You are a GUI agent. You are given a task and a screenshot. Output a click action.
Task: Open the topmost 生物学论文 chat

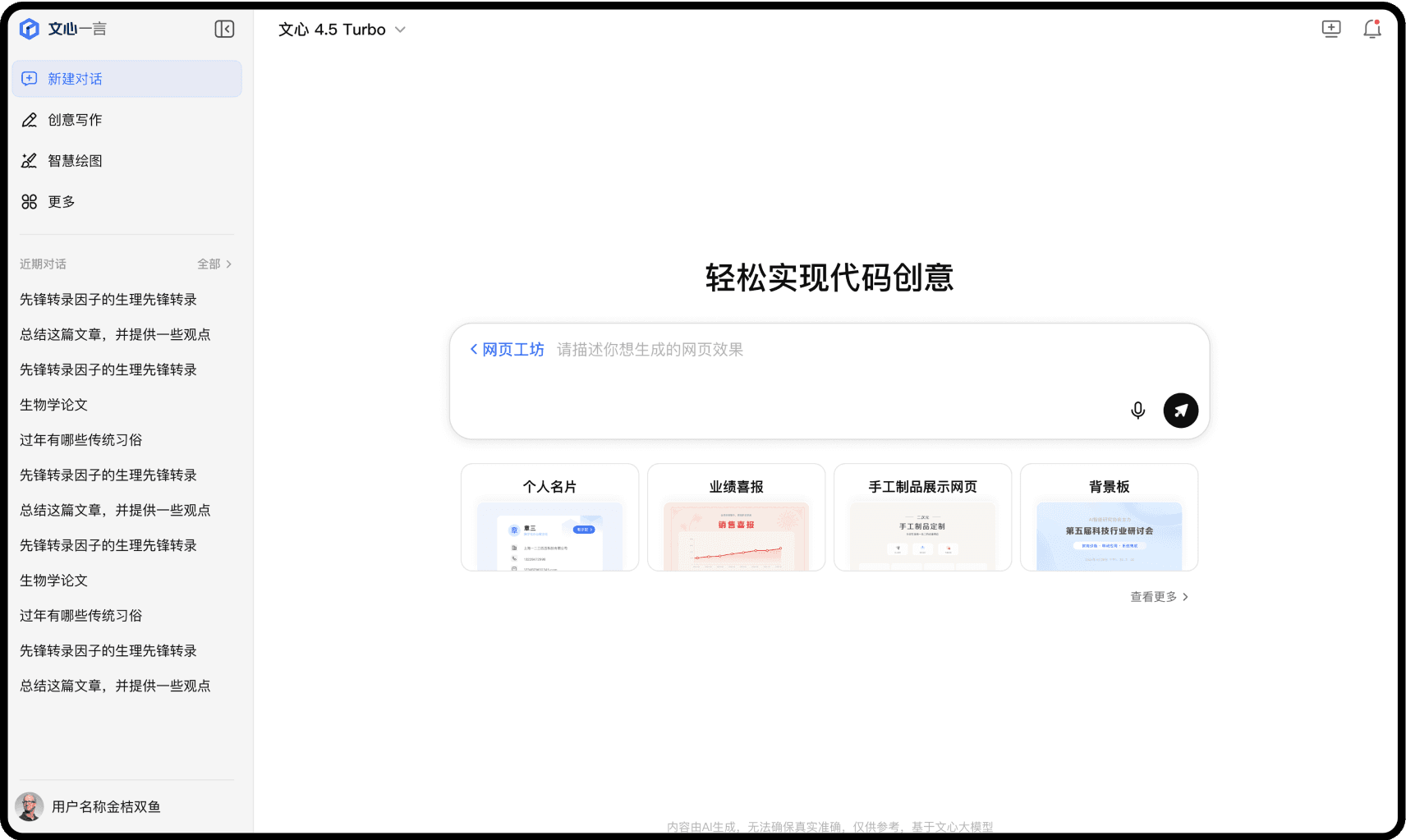53,405
